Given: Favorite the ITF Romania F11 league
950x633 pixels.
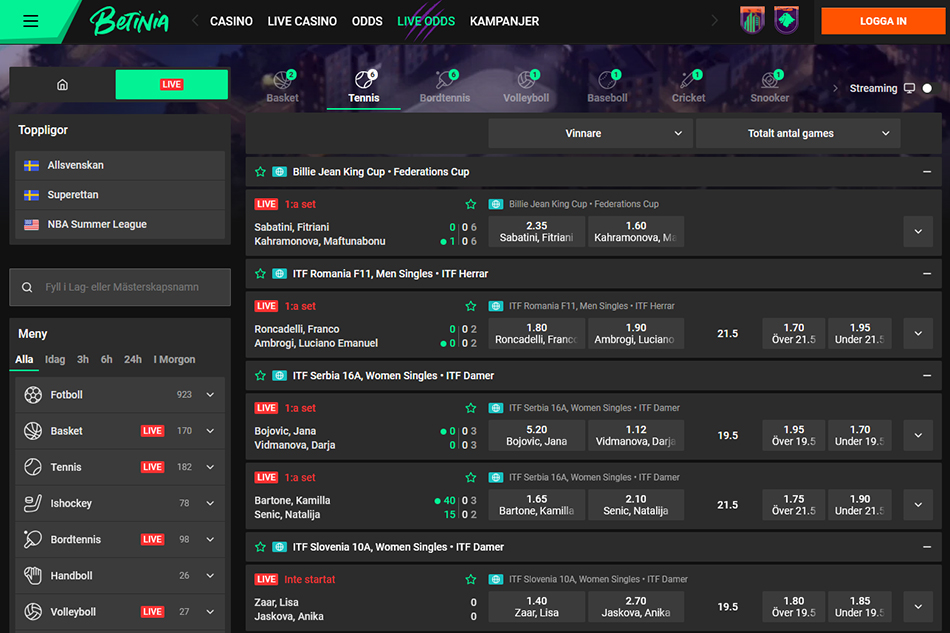Looking at the screenshot, I should click(x=261, y=274).
